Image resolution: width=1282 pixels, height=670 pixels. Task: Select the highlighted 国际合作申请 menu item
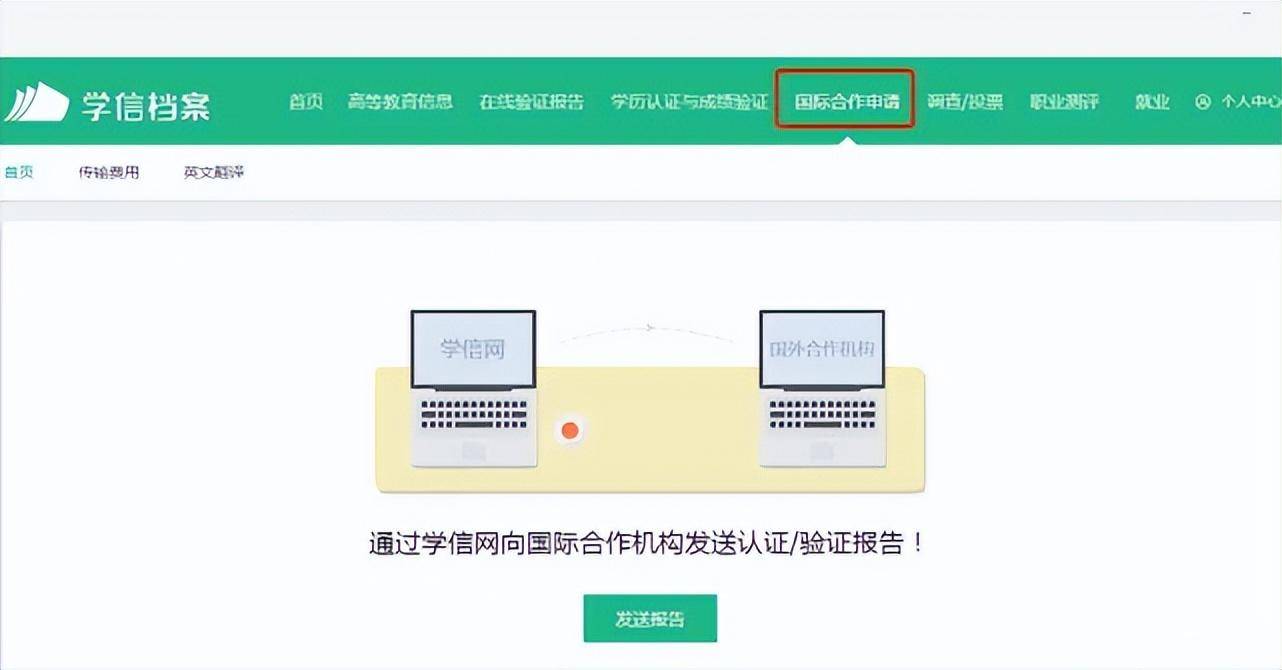846,102
